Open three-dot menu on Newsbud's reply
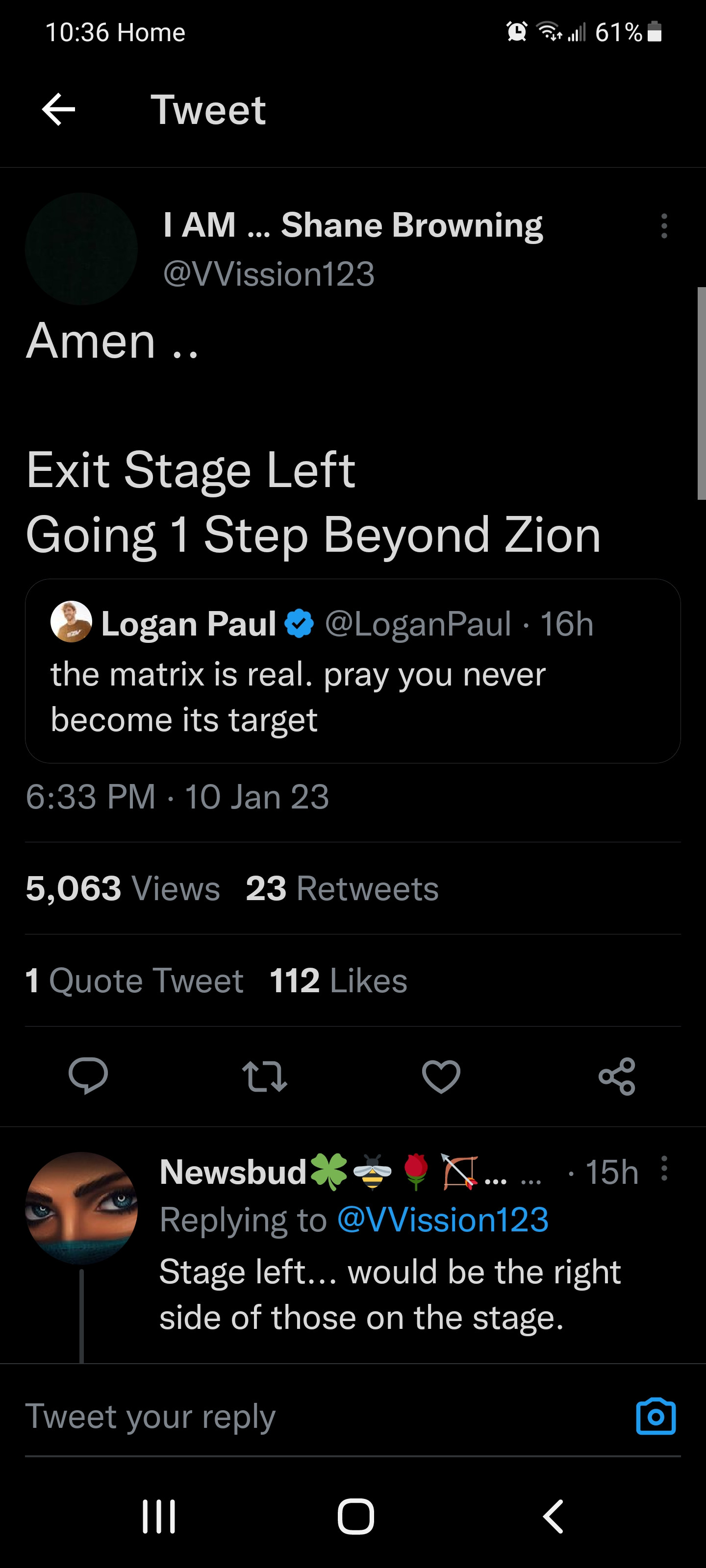The width and height of the screenshot is (706, 1568). point(664,1168)
